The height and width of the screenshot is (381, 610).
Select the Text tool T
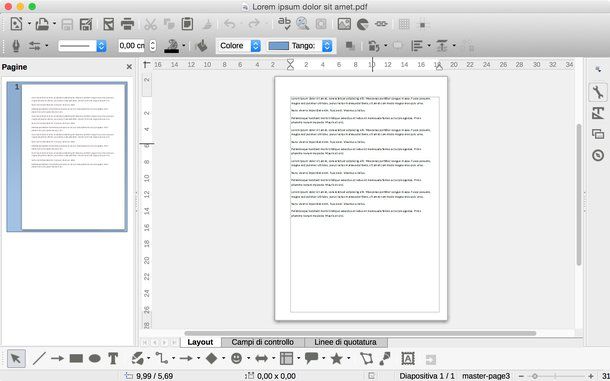pyautogui.click(x=113, y=358)
